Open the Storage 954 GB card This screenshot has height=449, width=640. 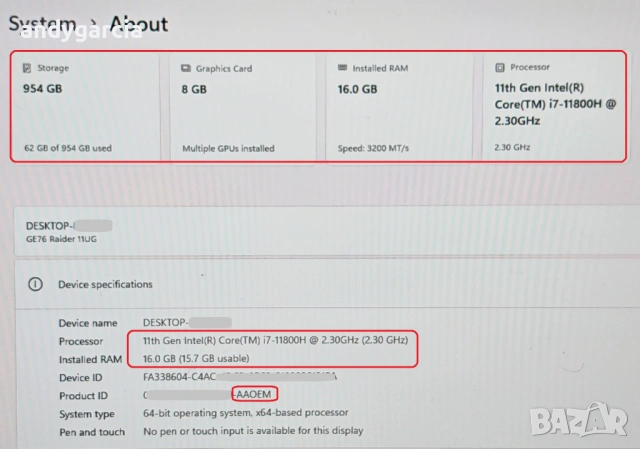(86, 107)
